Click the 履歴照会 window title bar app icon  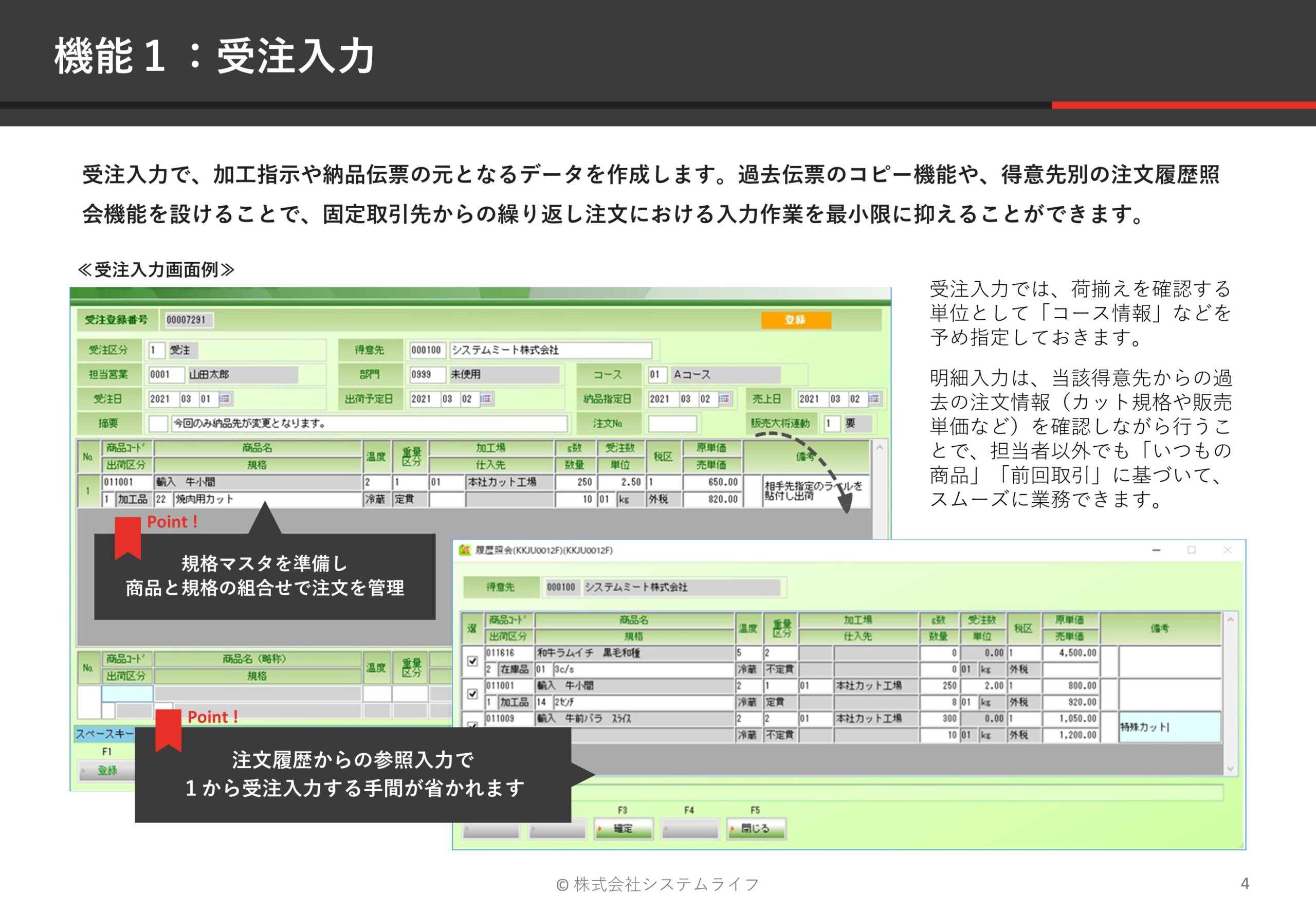pyautogui.click(x=465, y=550)
